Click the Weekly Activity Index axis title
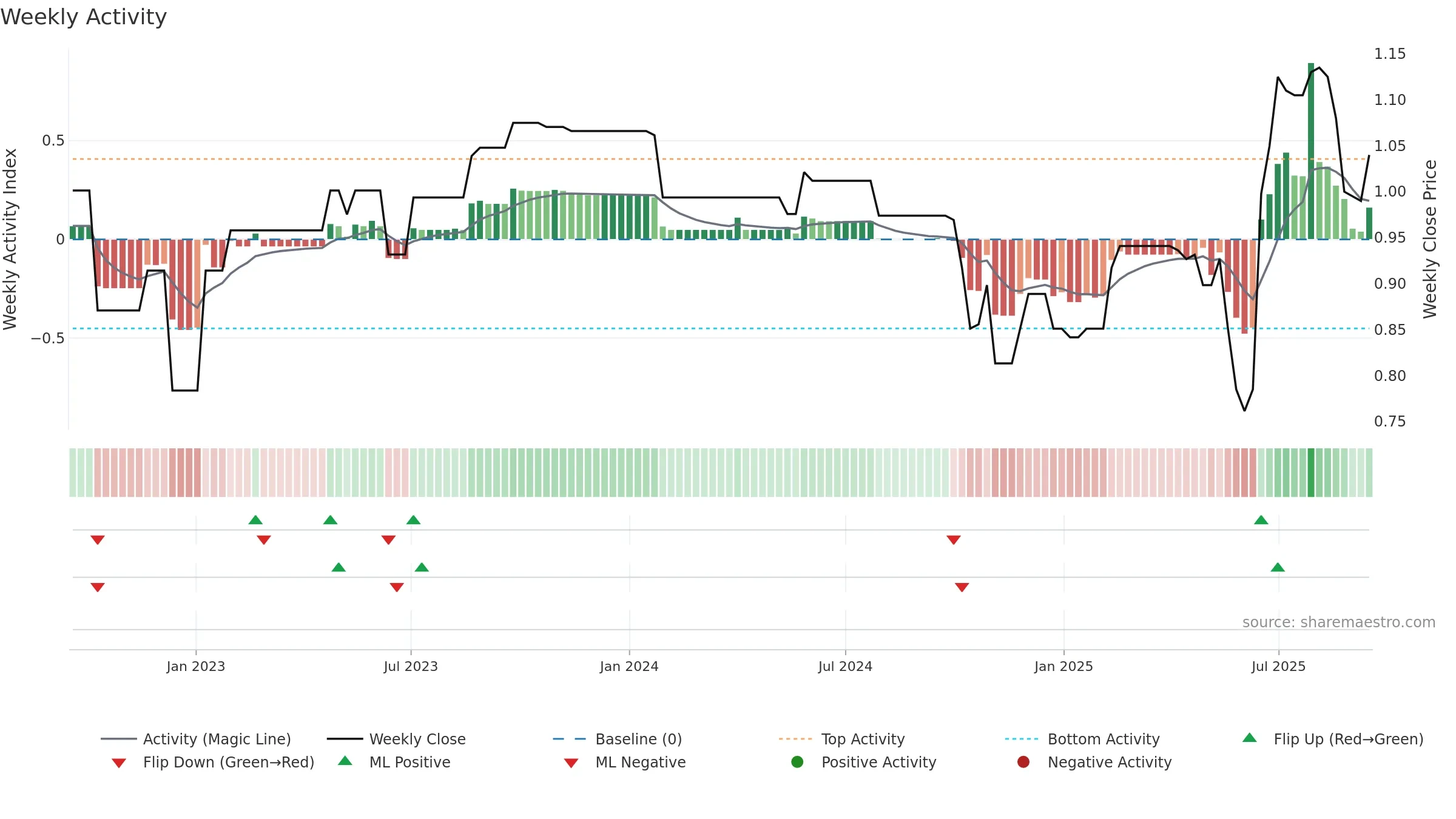 pos(10,239)
